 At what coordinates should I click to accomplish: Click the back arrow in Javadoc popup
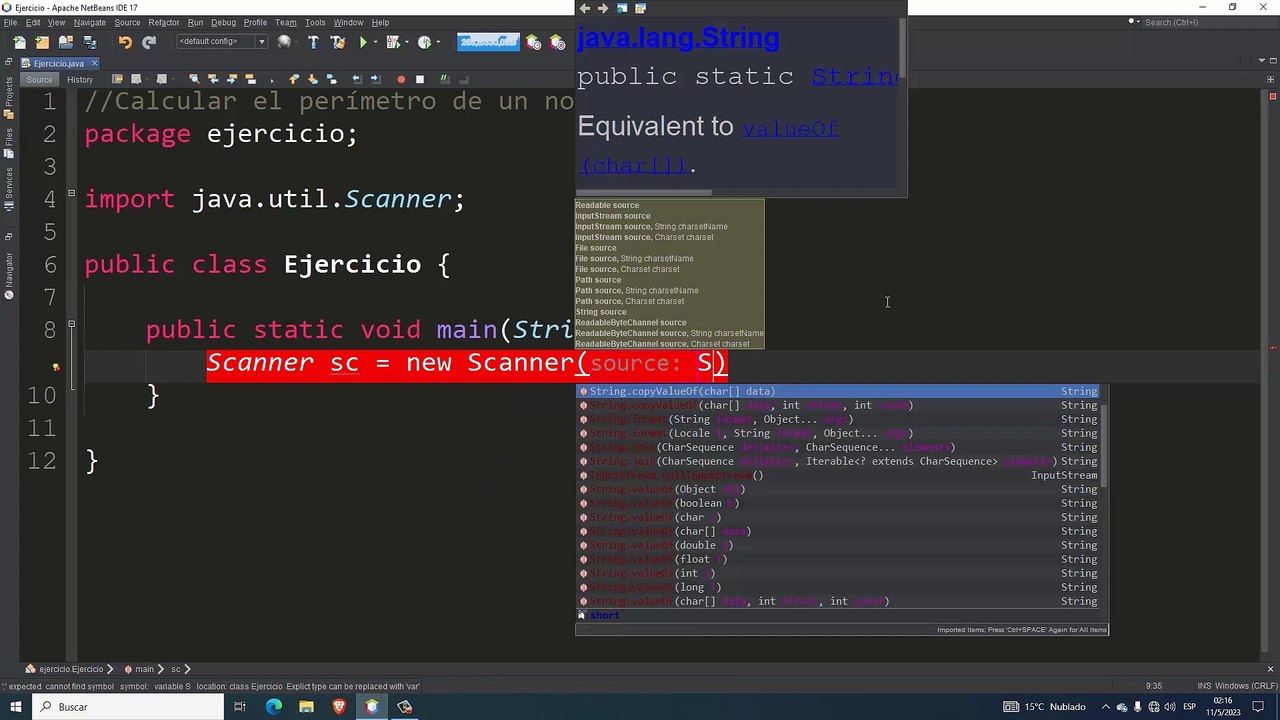[x=585, y=8]
